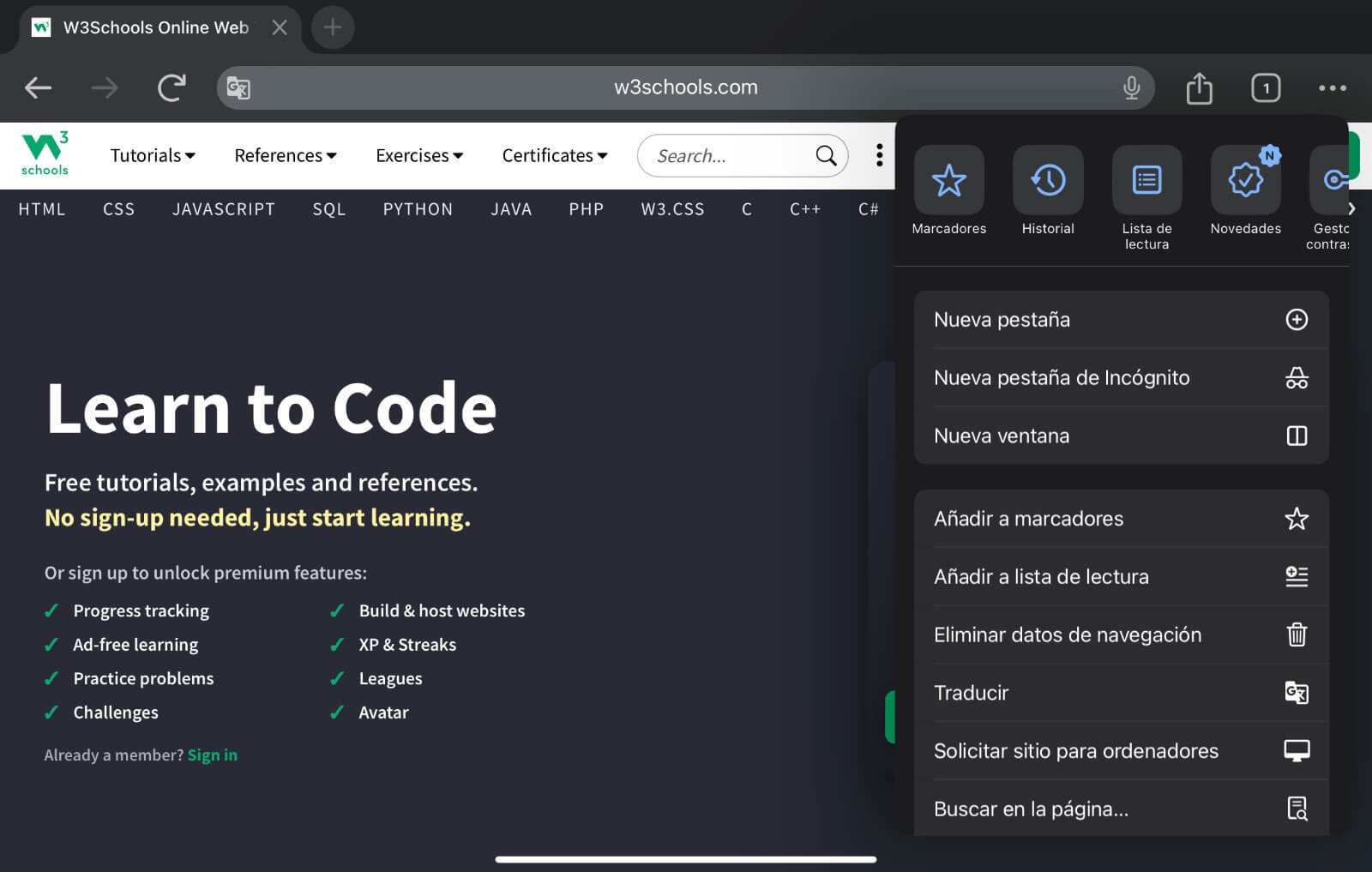
Task: Click 'Leagues' feature text
Action: point(390,678)
